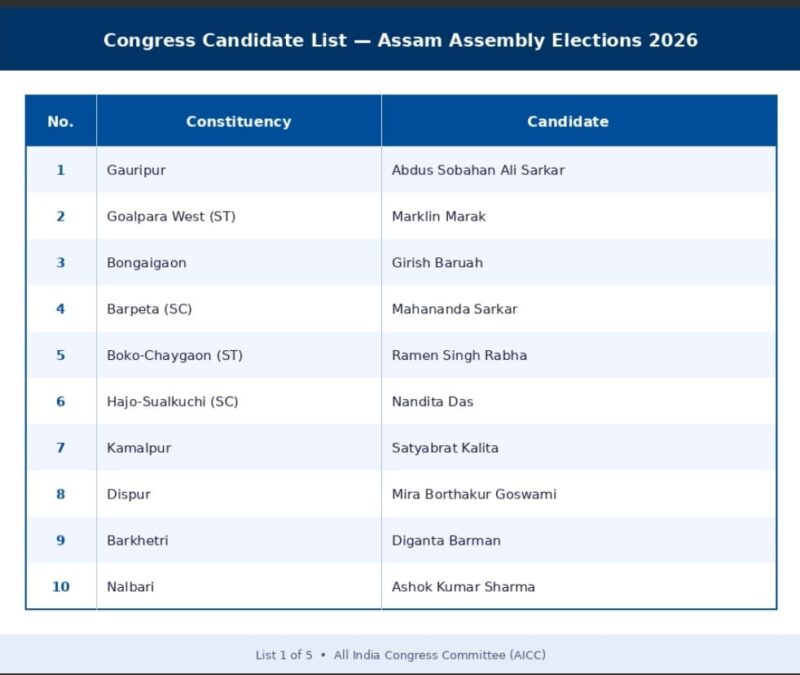Click the Barpeta (SC) cell

click(x=149, y=309)
